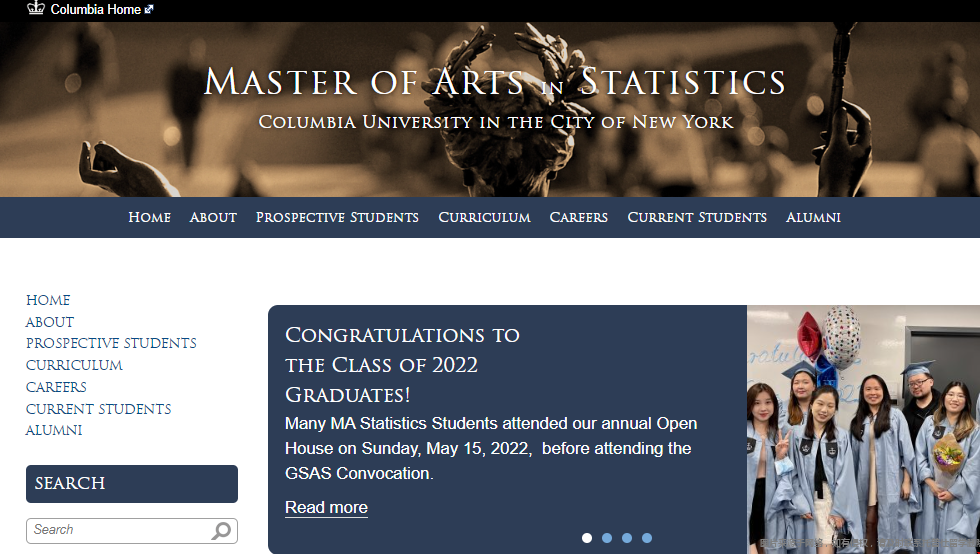Click the Columbia University in the City of New York subtitle
980x554 pixels.
pyautogui.click(x=496, y=121)
